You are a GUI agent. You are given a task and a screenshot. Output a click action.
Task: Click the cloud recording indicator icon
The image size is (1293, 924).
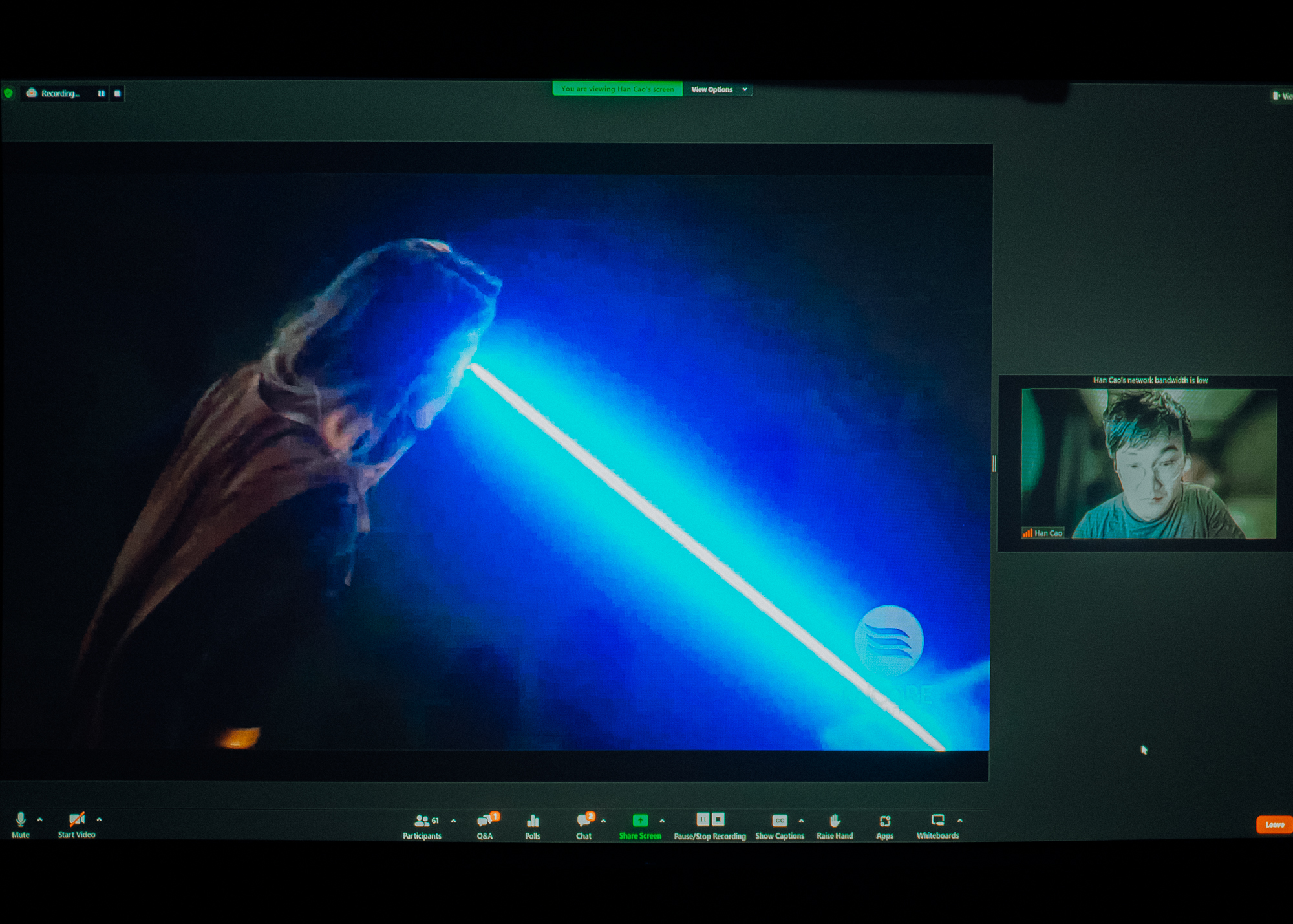(31, 93)
